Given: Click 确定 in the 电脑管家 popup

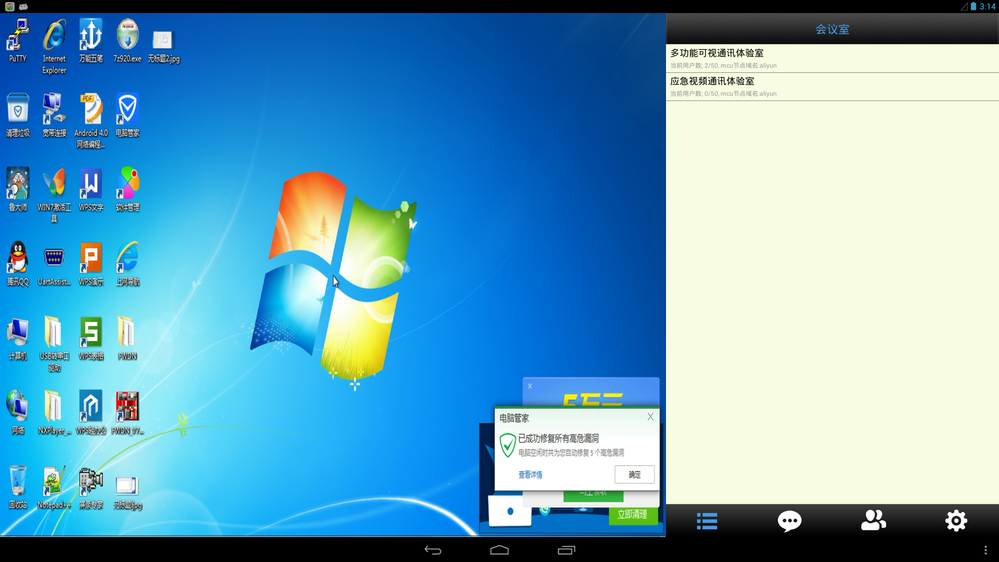Looking at the screenshot, I should coord(635,475).
